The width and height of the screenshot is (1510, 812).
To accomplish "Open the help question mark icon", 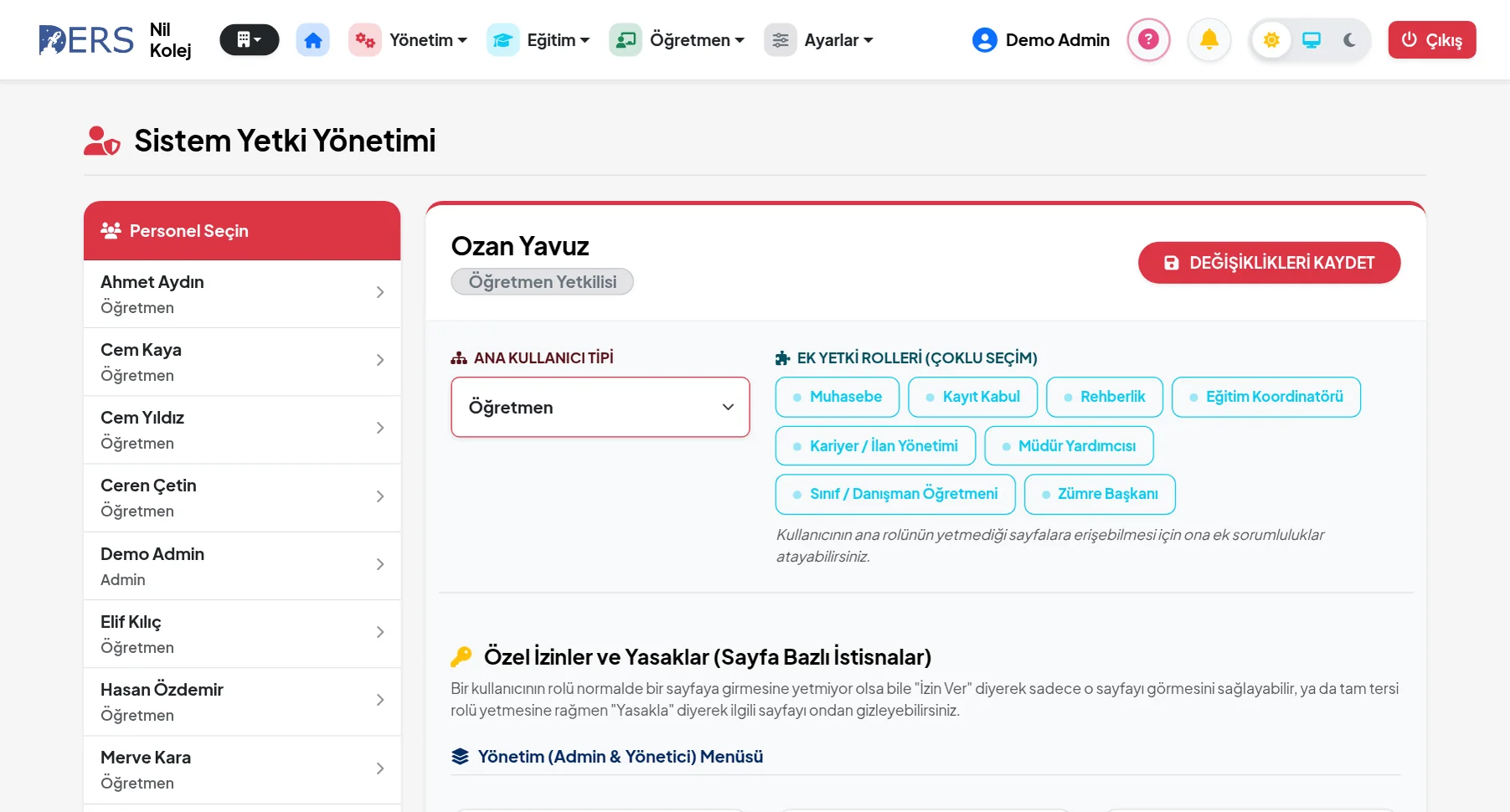I will (1148, 39).
